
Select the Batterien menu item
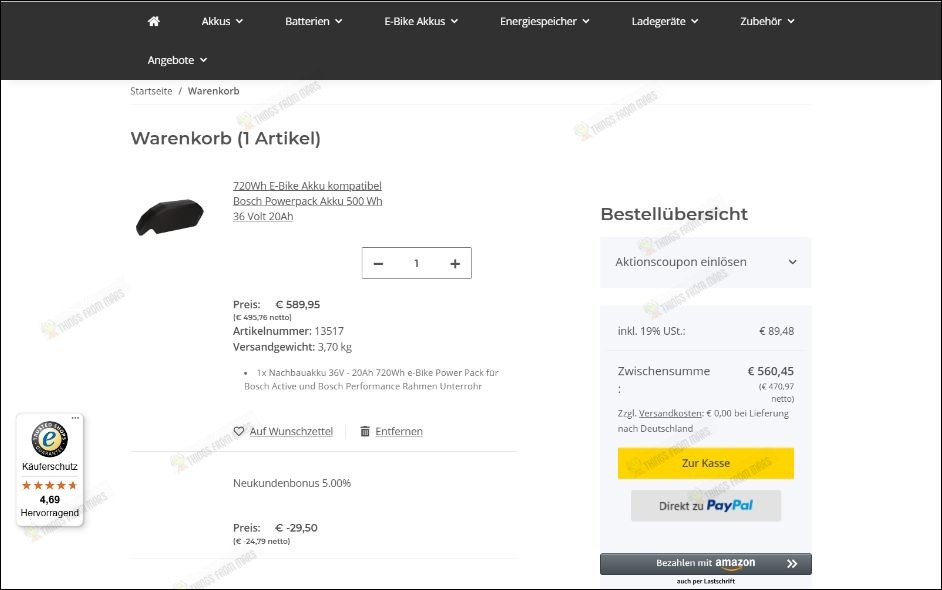pos(306,20)
